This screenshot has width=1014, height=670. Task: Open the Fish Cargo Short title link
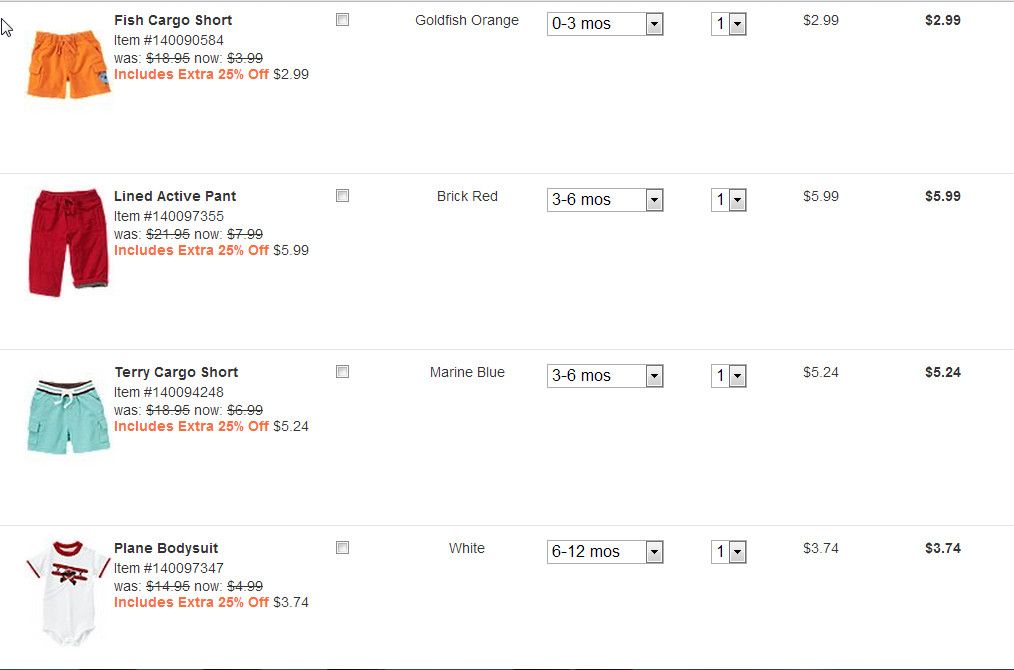coord(173,20)
